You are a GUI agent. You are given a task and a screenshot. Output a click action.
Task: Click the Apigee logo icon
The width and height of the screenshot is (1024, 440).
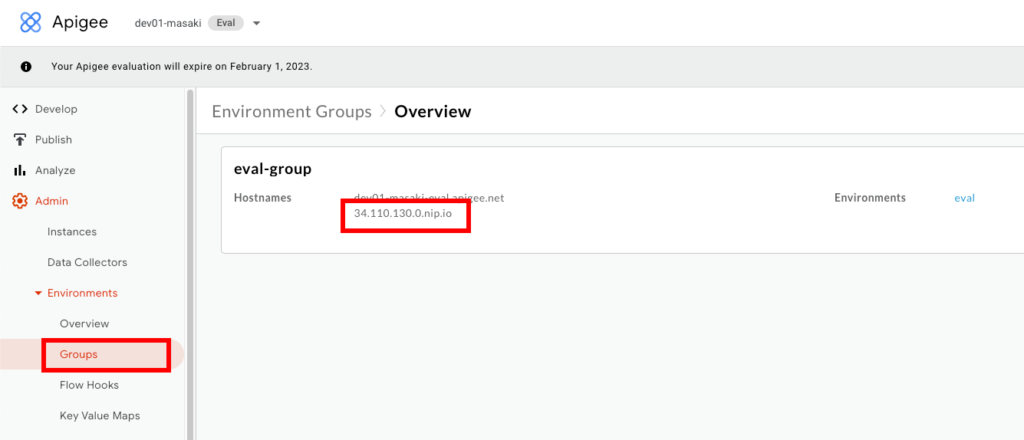click(31, 22)
